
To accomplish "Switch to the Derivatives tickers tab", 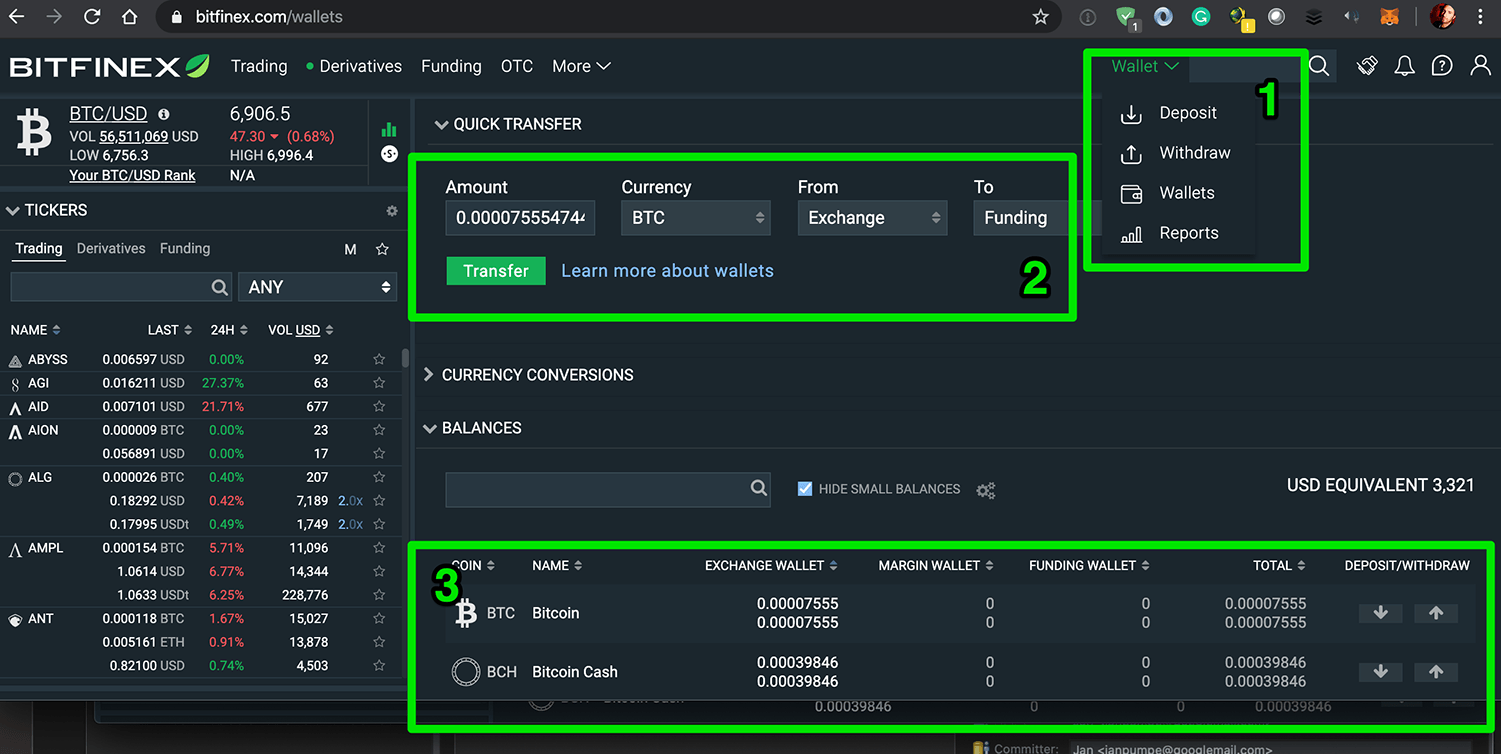I will [x=111, y=249].
